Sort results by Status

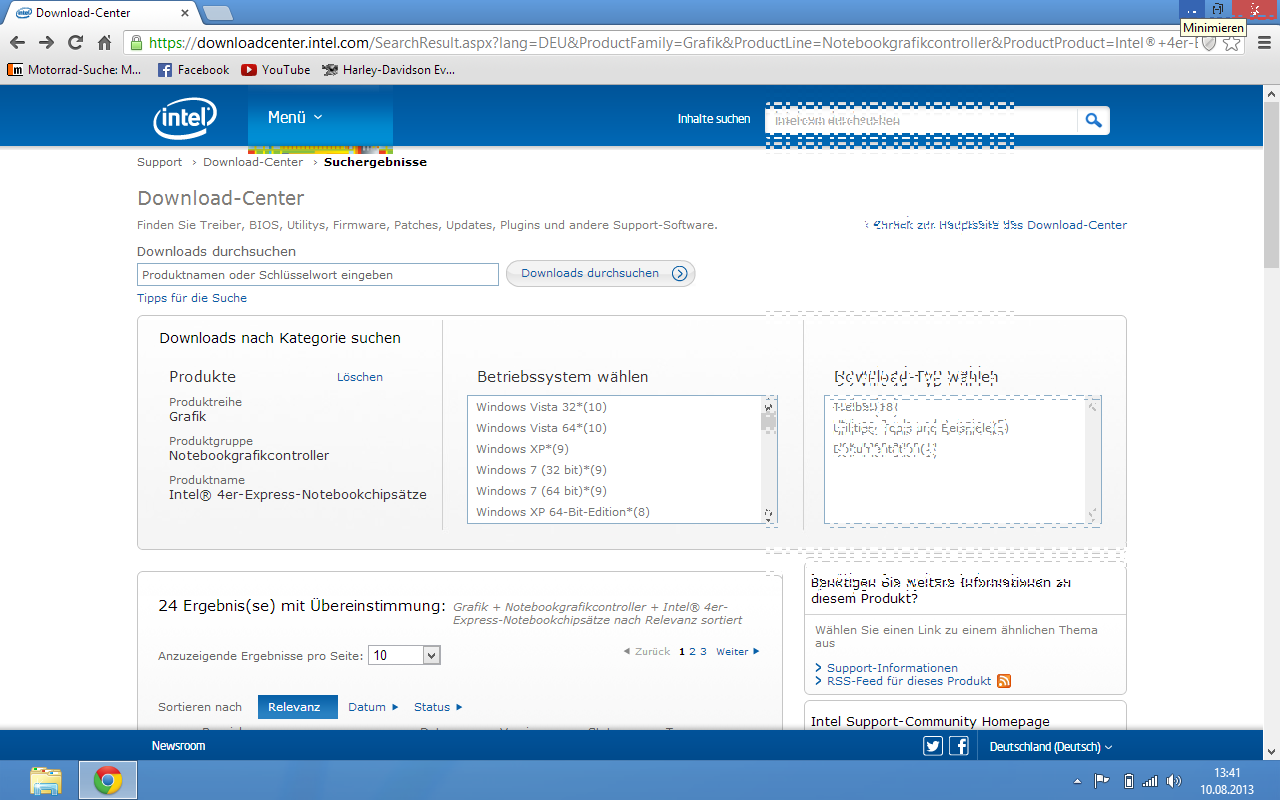pyautogui.click(x=438, y=707)
